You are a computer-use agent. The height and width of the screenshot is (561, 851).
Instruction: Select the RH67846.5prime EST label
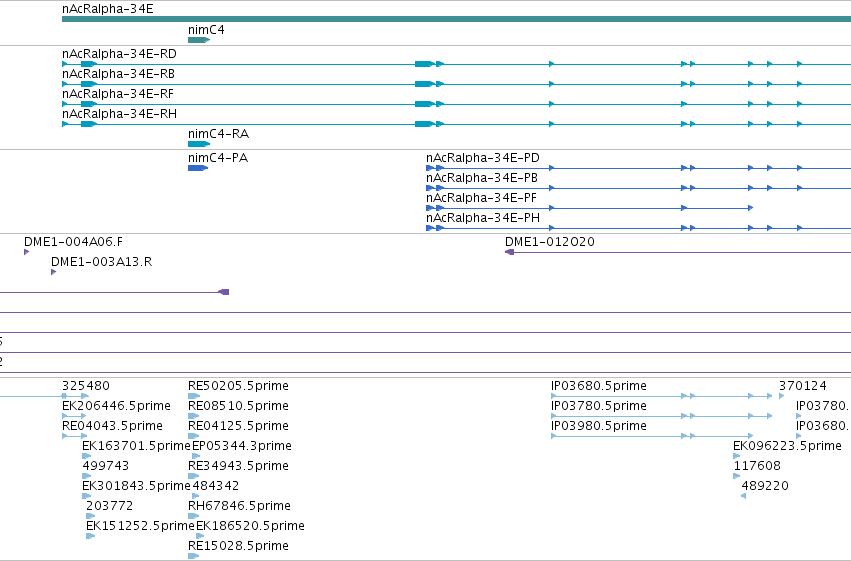click(239, 506)
